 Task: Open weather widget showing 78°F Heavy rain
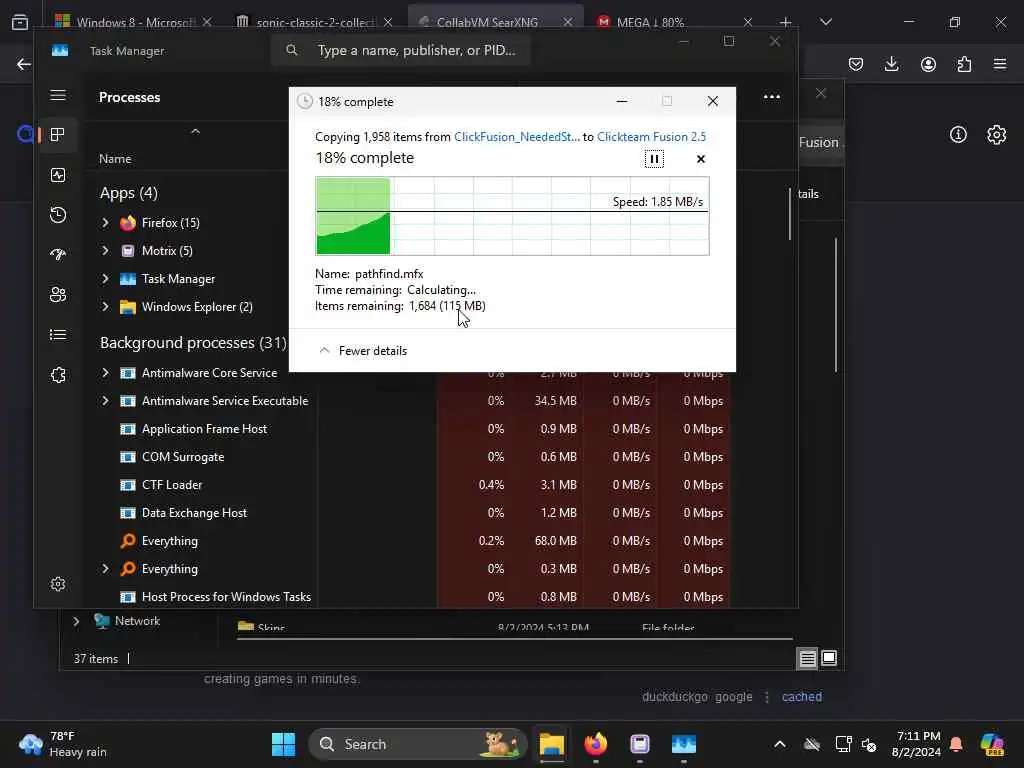pyautogui.click(x=63, y=744)
